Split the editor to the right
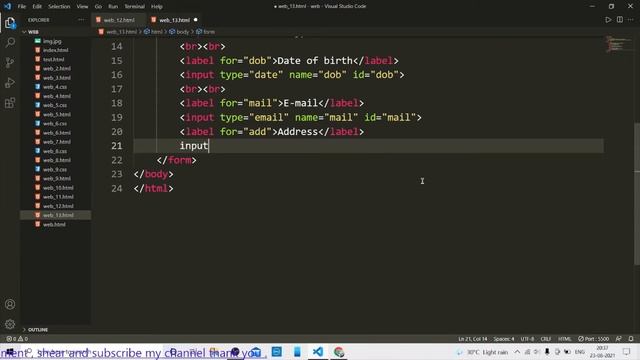This screenshot has width=640, height=360. (x=620, y=20)
